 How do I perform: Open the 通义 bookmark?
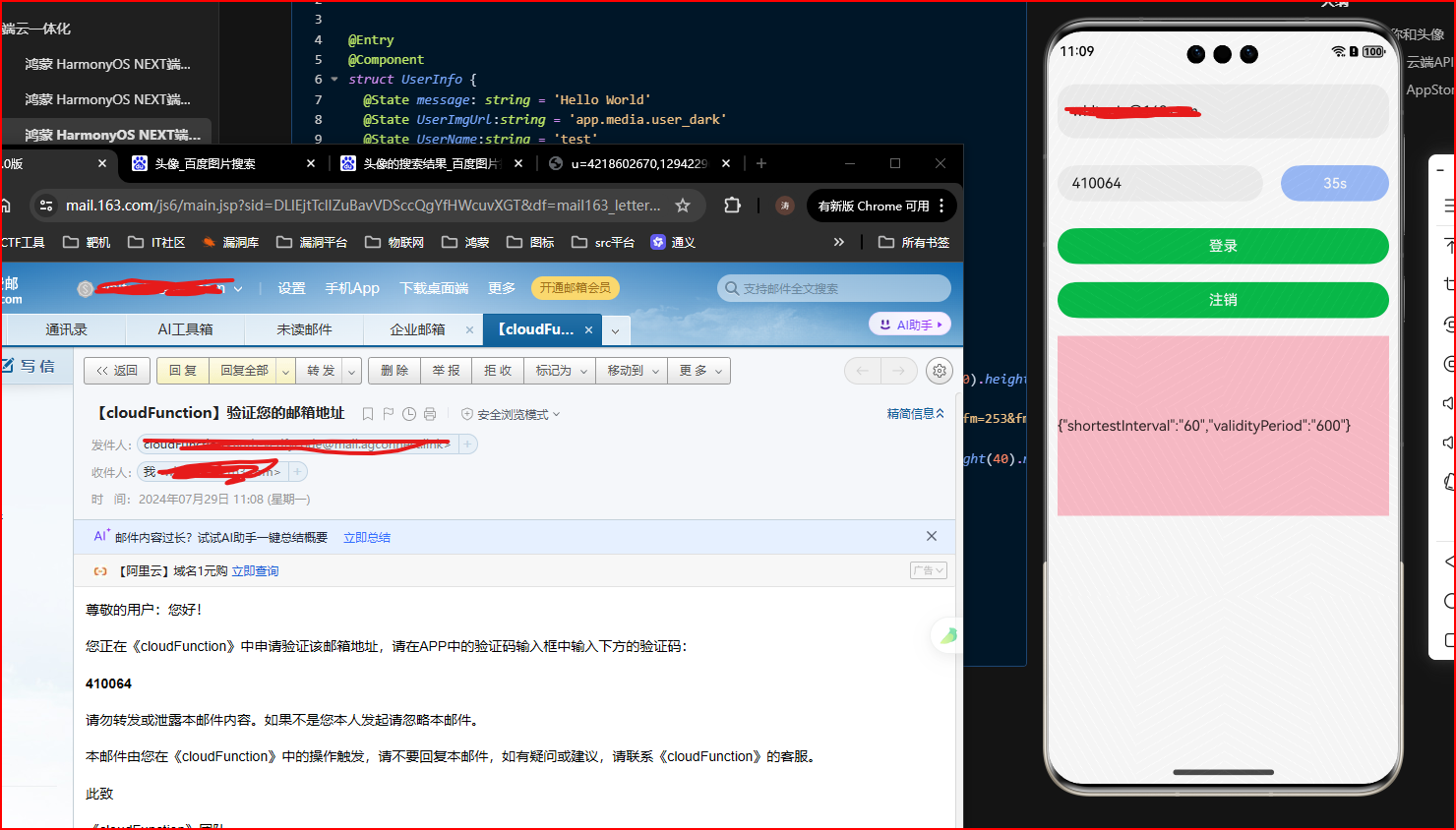pos(673,242)
